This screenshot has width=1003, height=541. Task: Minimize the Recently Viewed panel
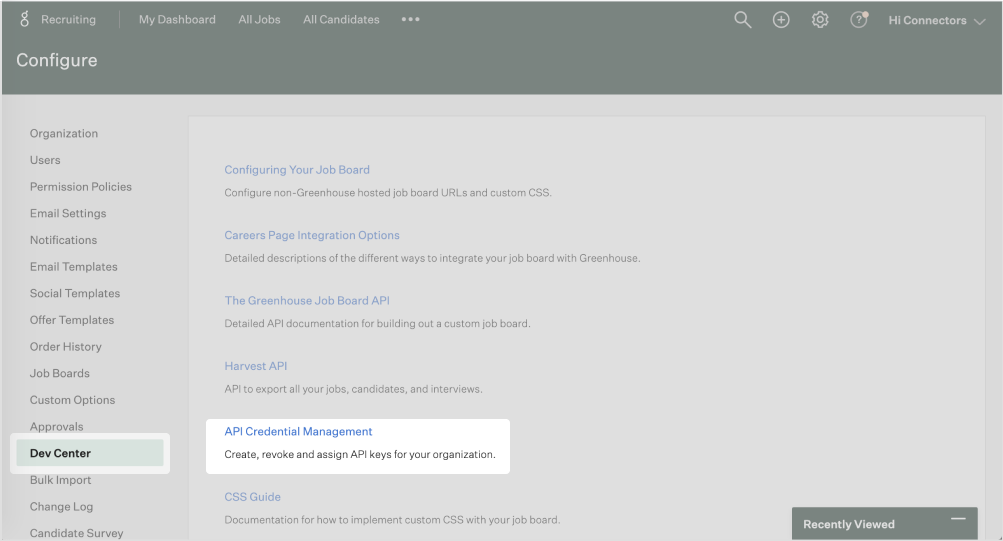pyautogui.click(x=958, y=520)
